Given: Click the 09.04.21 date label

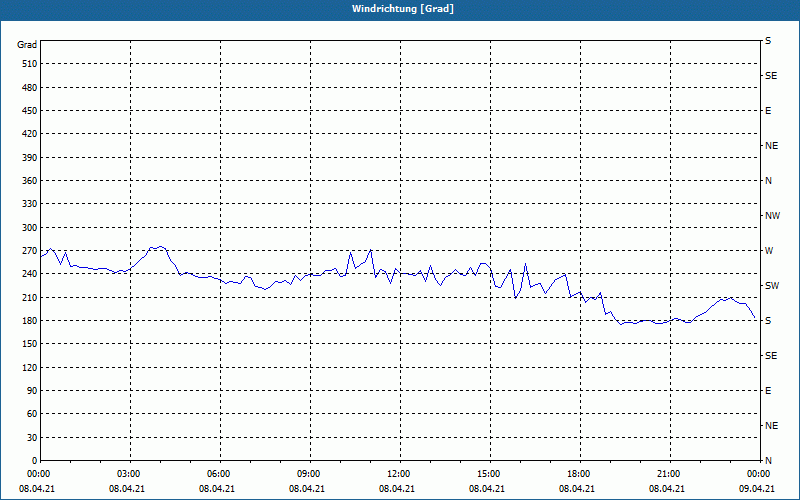Looking at the screenshot, I should coord(757,489).
